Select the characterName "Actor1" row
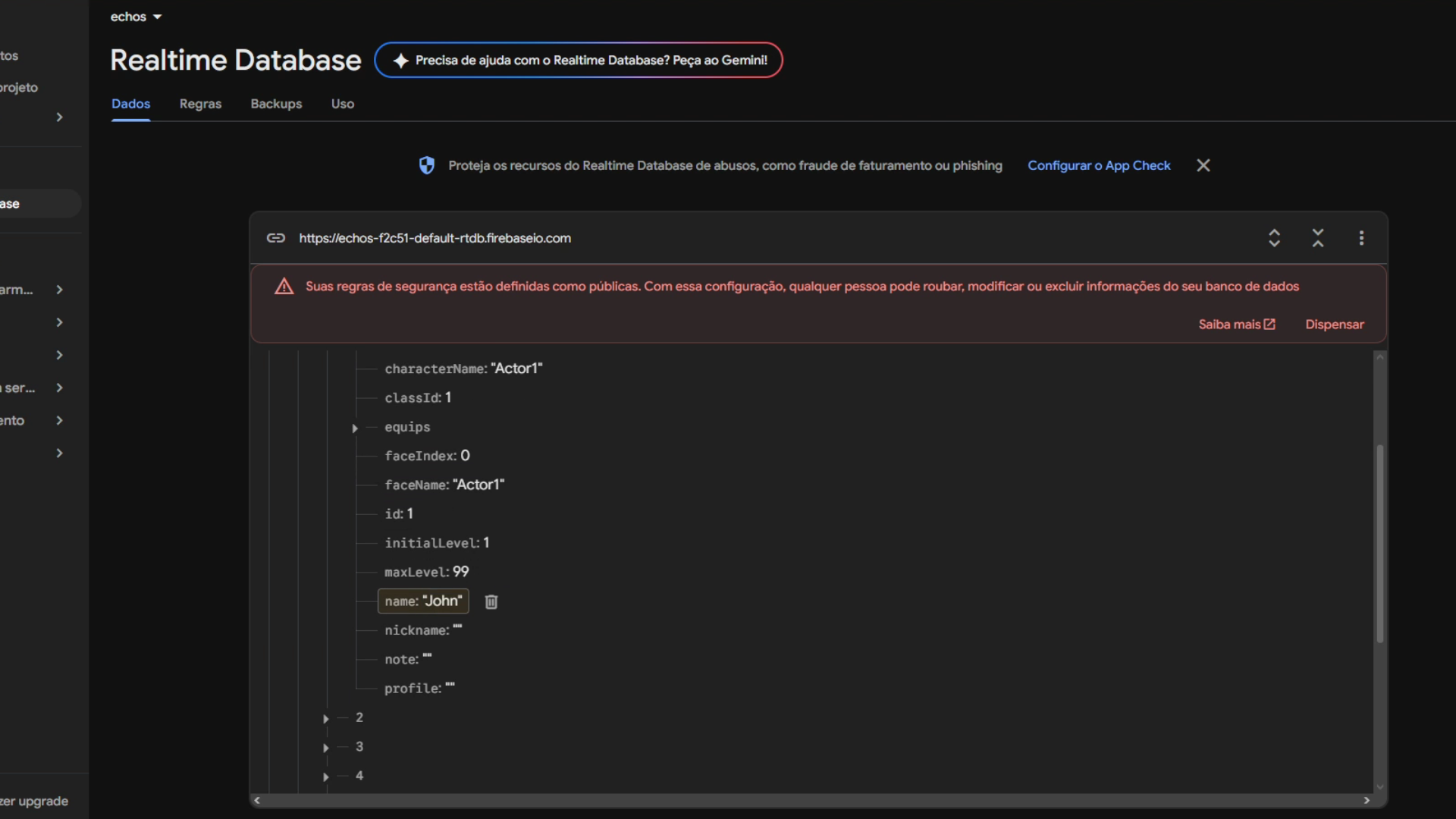Screen dimensions: 1456x819 [463, 369]
